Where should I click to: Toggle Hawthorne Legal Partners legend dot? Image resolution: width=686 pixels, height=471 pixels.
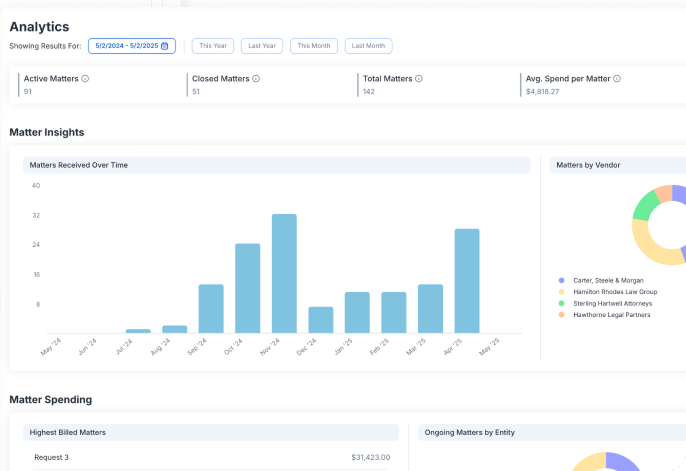(x=562, y=315)
